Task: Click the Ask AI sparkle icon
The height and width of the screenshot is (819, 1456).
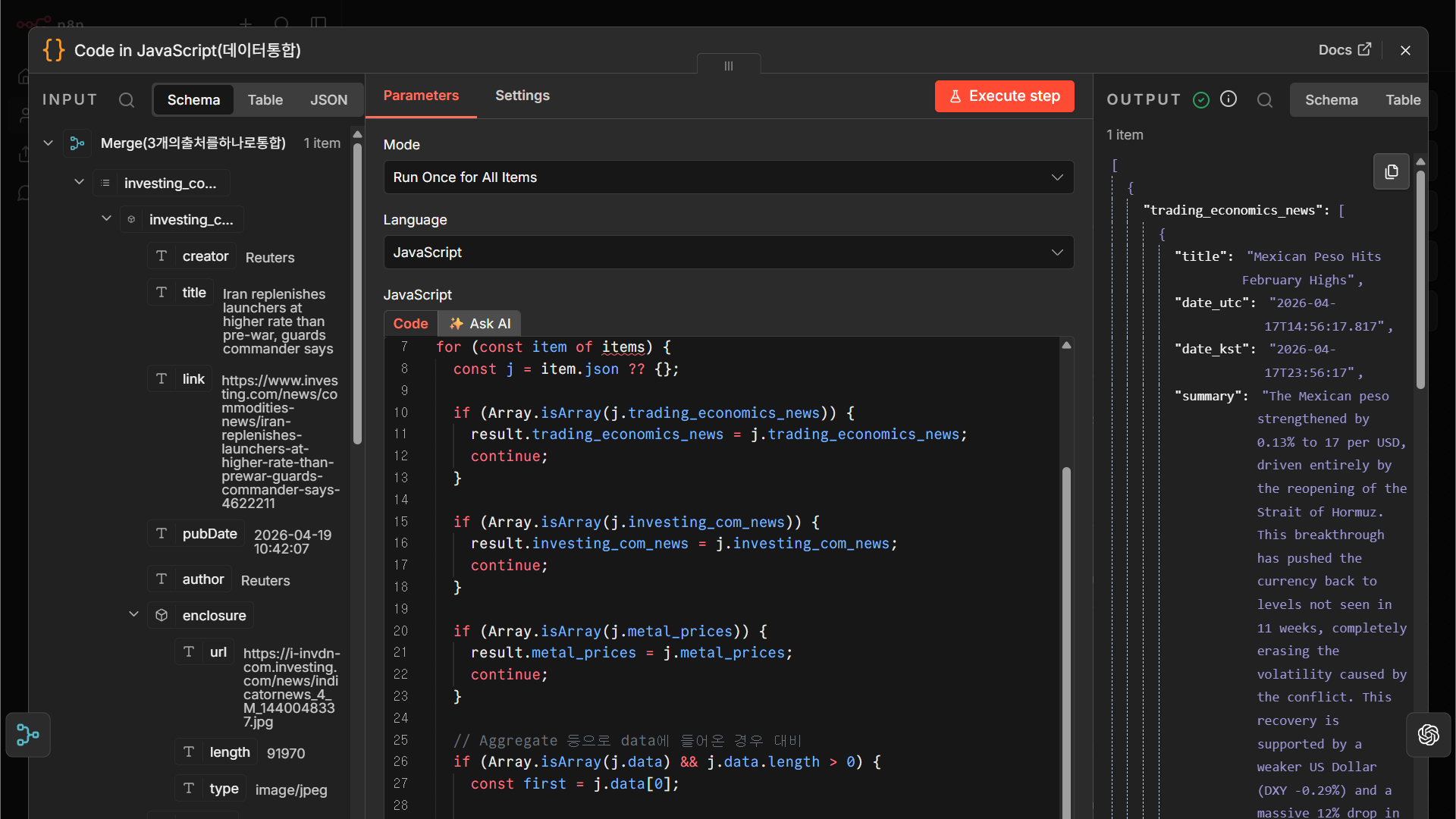Action: 457,324
